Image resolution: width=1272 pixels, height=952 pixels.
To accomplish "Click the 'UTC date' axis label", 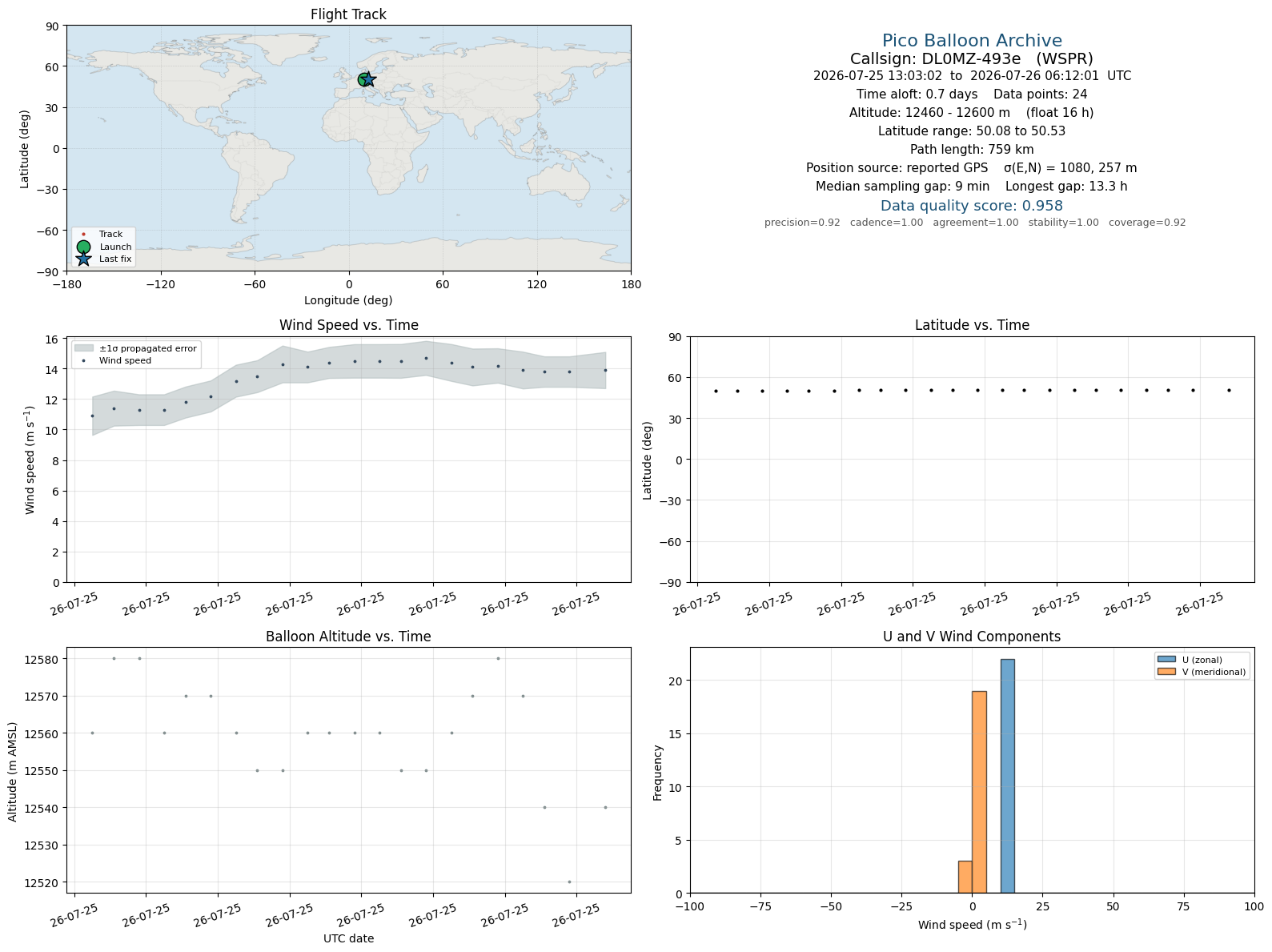I will [348, 938].
